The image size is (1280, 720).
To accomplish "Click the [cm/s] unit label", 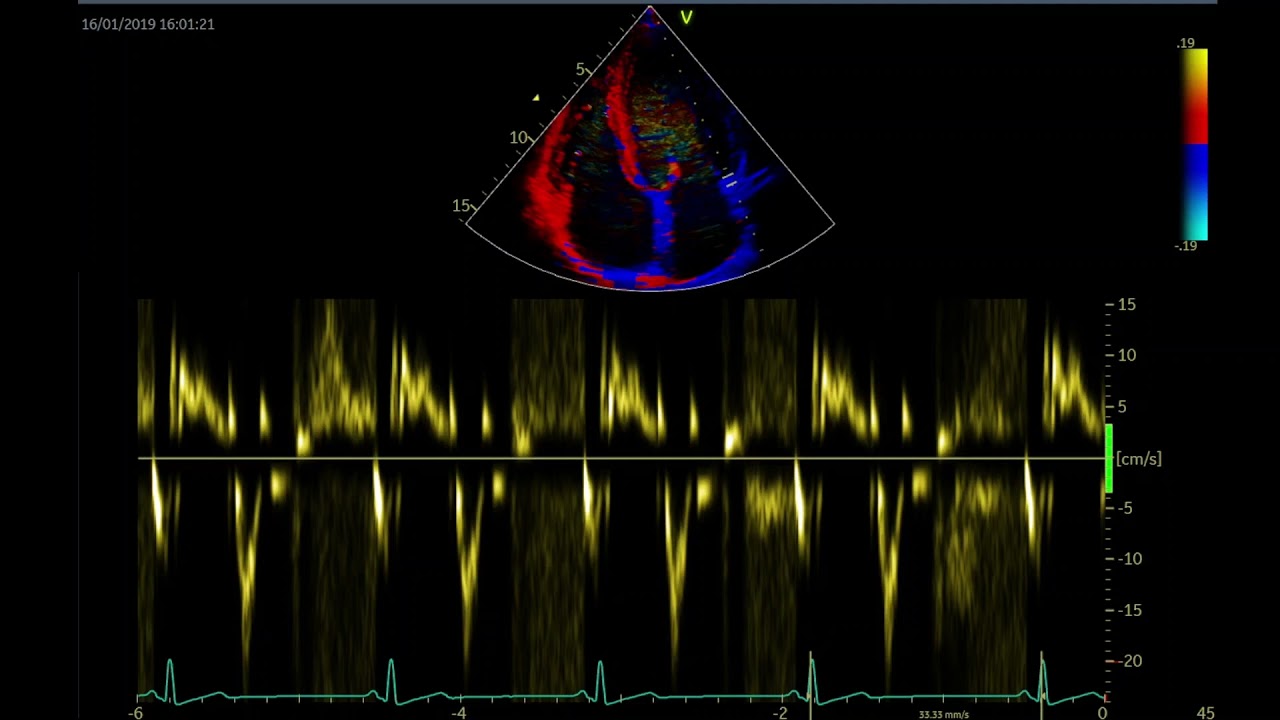I will click(1139, 459).
